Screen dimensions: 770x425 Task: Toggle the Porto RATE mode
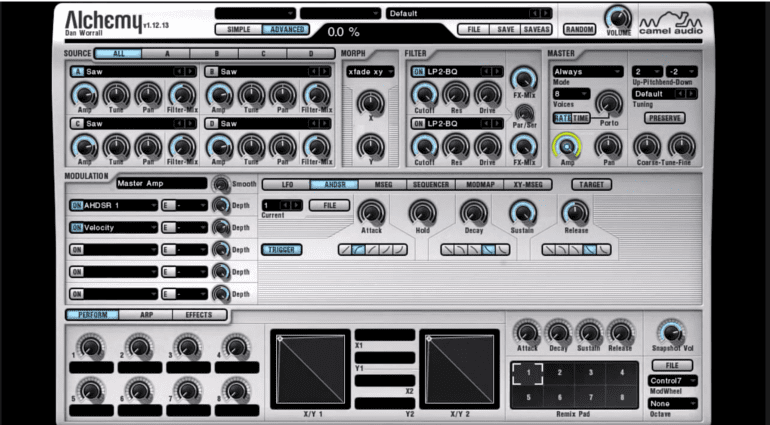[x=562, y=118]
